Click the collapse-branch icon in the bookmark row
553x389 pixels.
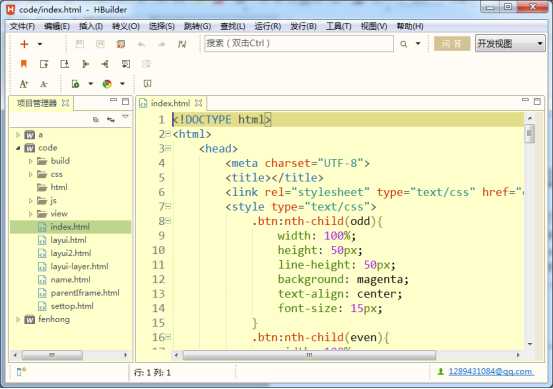(105, 64)
